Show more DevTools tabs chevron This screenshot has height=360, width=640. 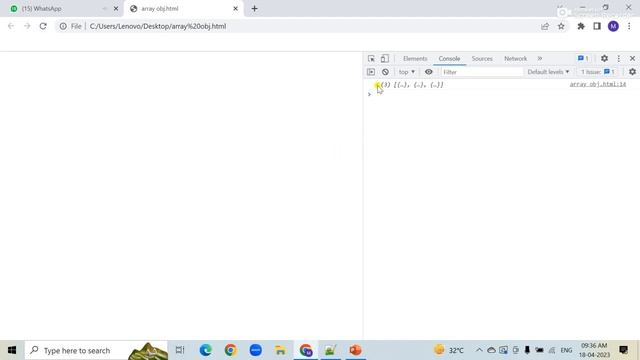point(540,59)
